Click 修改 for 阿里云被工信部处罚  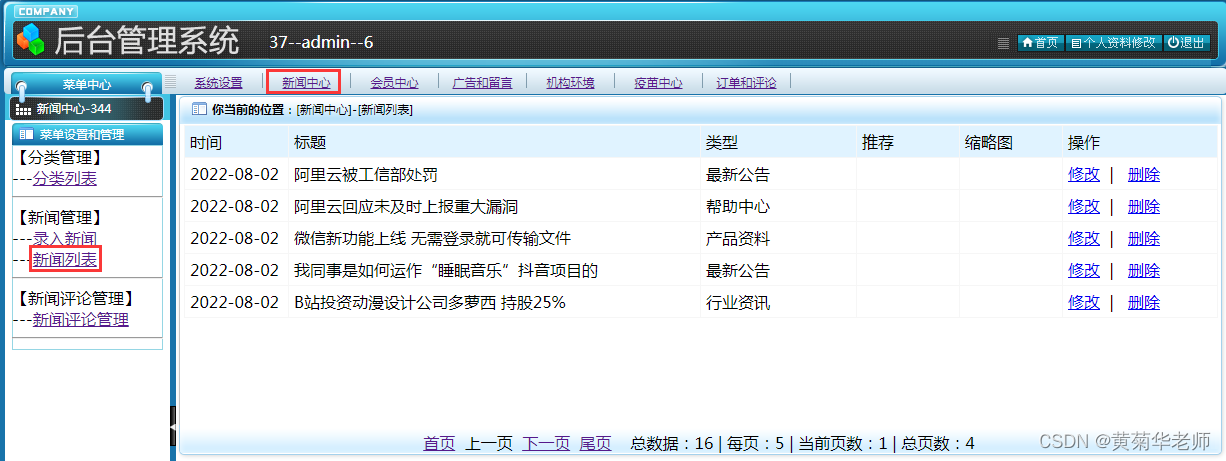[x=1084, y=175]
